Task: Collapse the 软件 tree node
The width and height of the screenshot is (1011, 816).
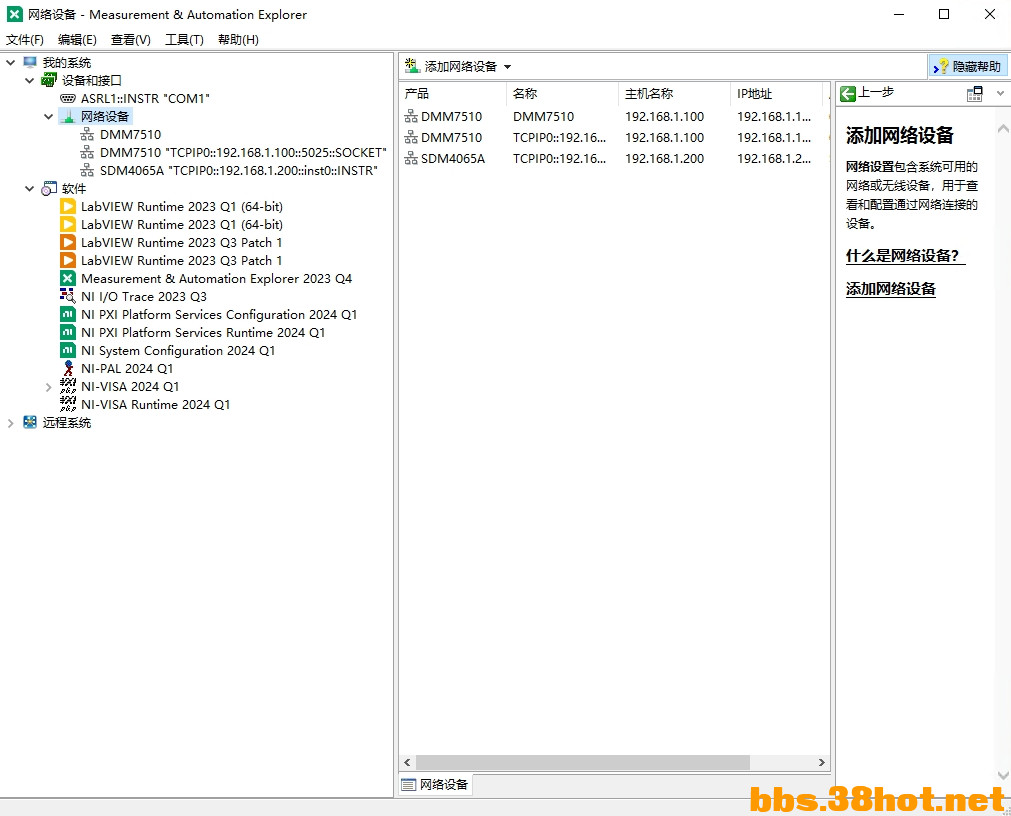Action: point(30,189)
